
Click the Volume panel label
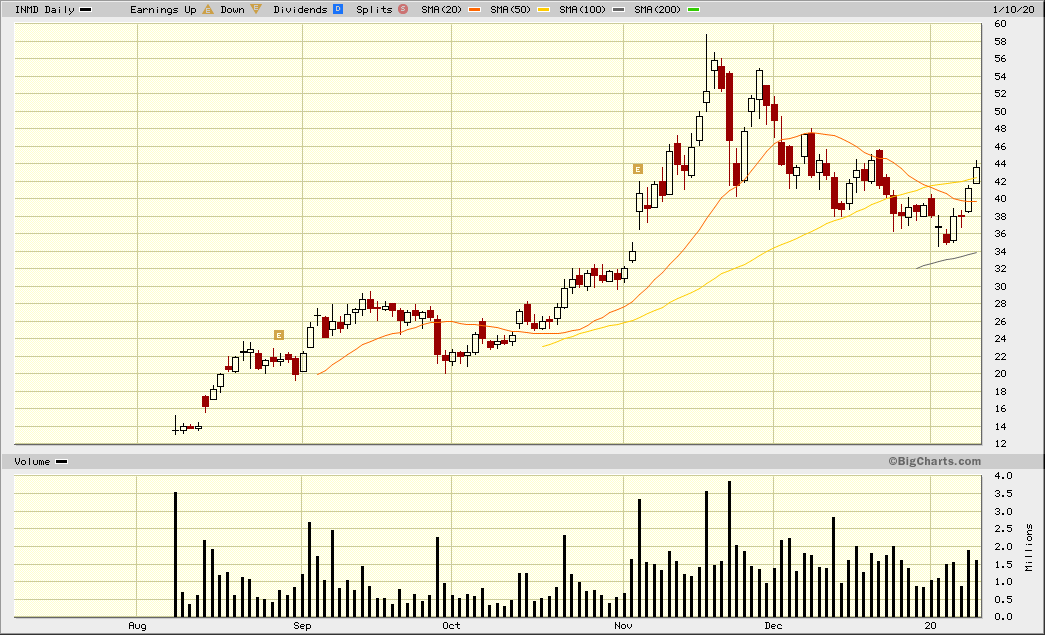[32, 462]
